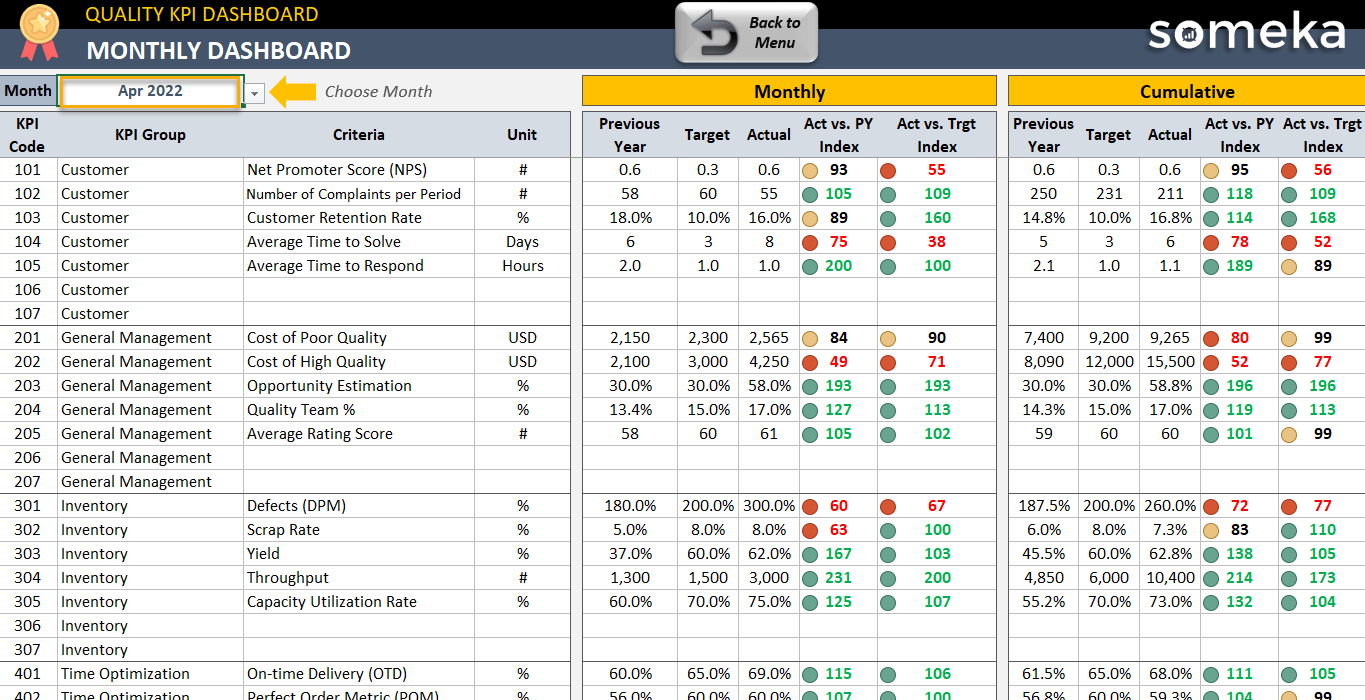The image size is (1365, 700).
Task: Select the Monthly section header
Action: pyautogui.click(x=789, y=90)
